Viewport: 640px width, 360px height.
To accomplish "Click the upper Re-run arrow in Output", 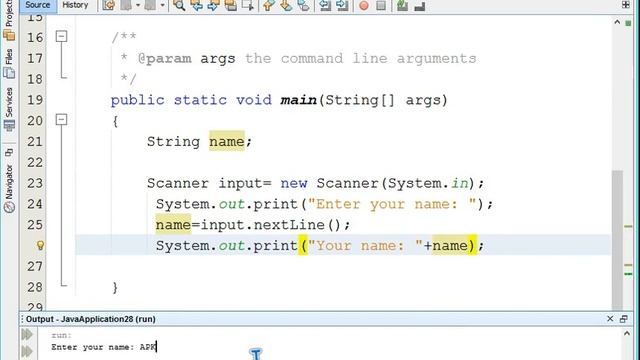I will (27, 335).
